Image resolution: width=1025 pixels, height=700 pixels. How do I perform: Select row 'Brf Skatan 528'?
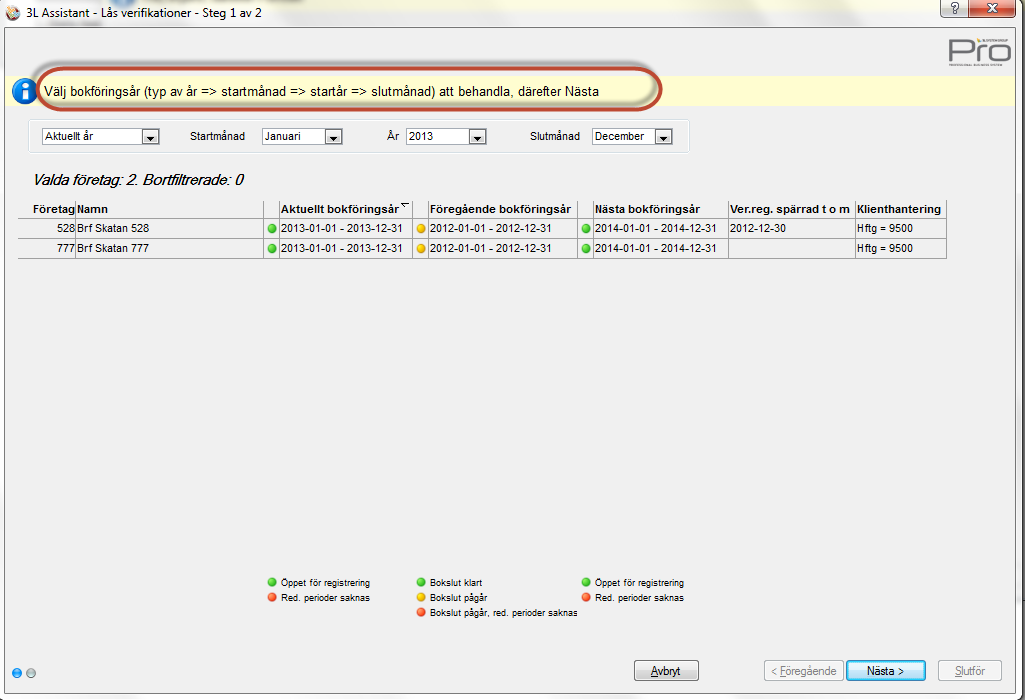482,229
